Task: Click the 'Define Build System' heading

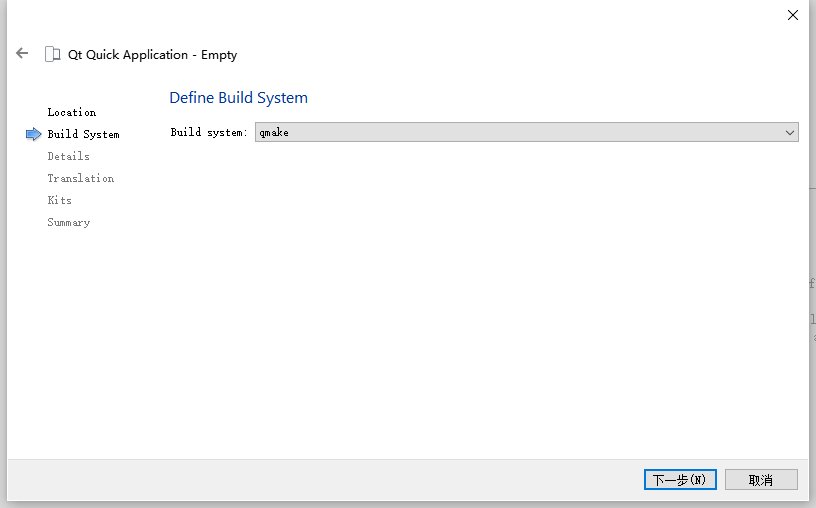Action: 238,98
